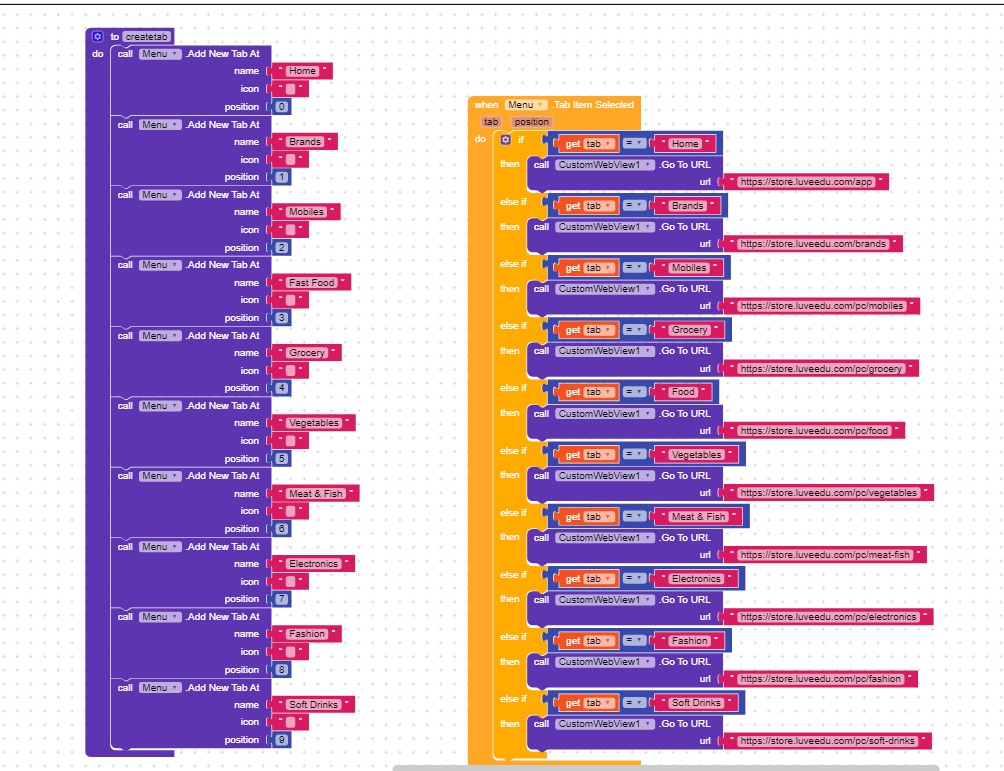Select the 'Grocery' comparison text in else-if

click(689, 330)
